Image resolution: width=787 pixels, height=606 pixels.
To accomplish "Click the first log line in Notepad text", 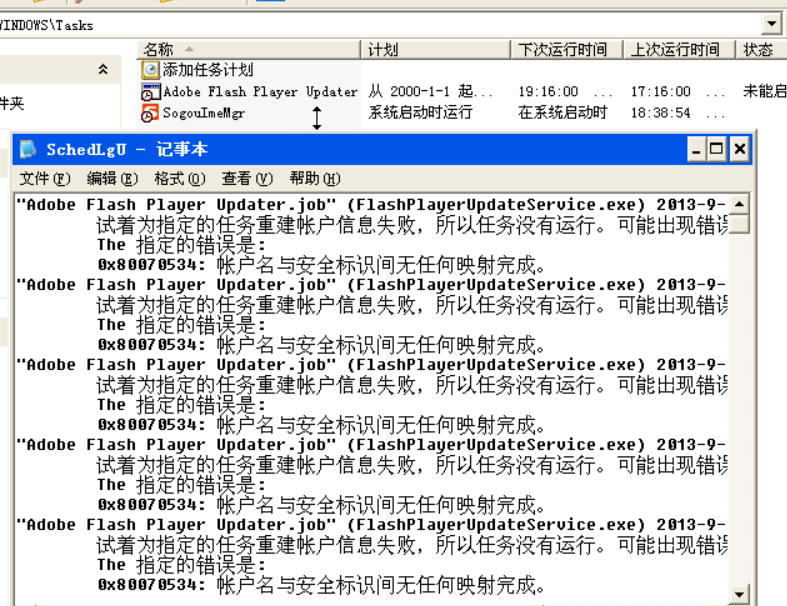I will coord(370,205).
